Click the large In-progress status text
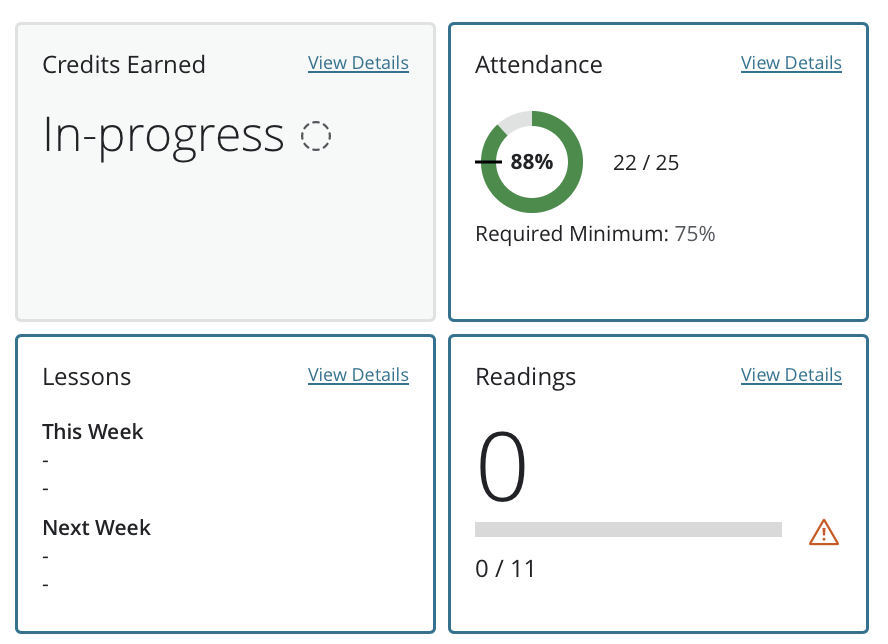Viewport: 888px width, 644px height. tap(163, 137)
